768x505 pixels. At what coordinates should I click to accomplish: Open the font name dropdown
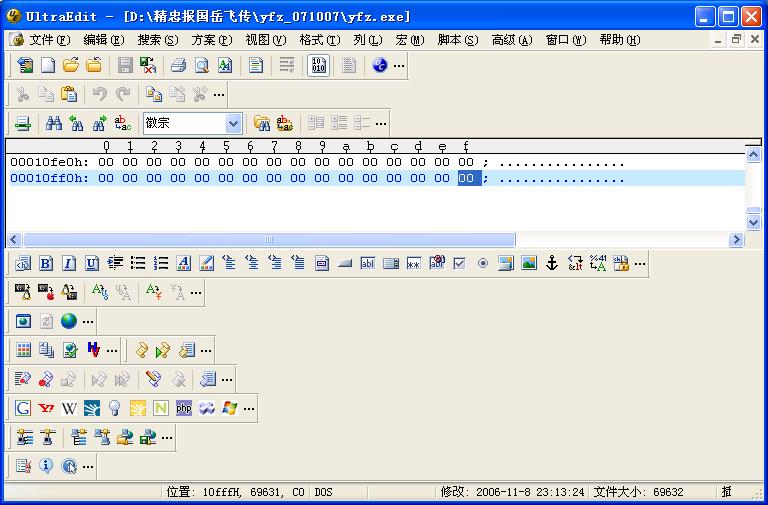[x=233, y=123]
